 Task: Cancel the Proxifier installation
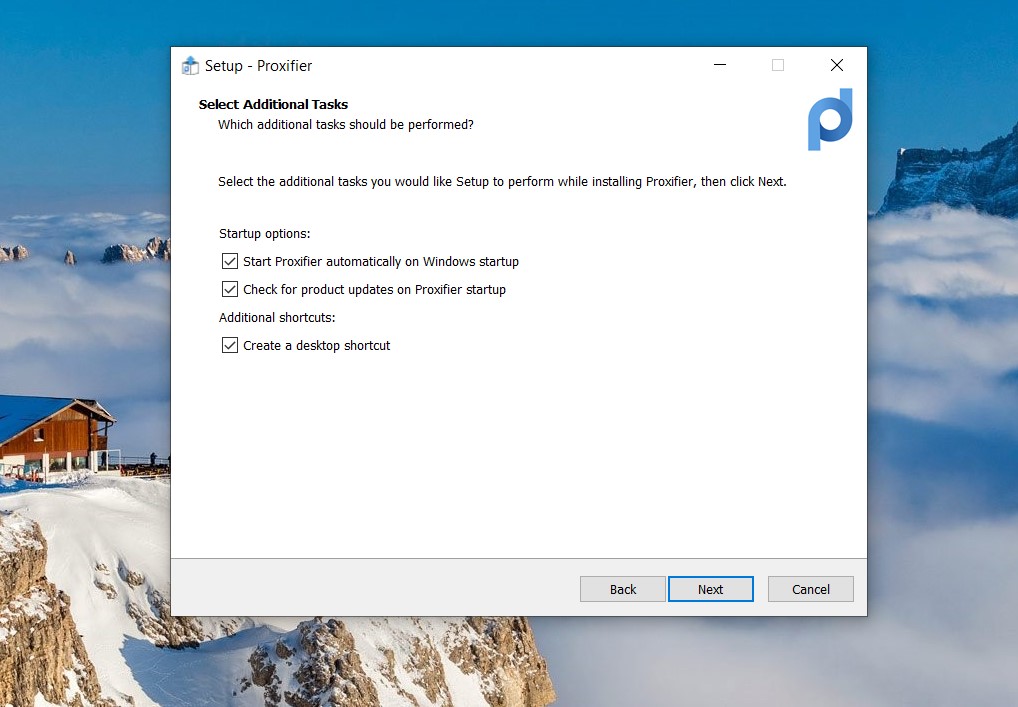coord(810,589)
